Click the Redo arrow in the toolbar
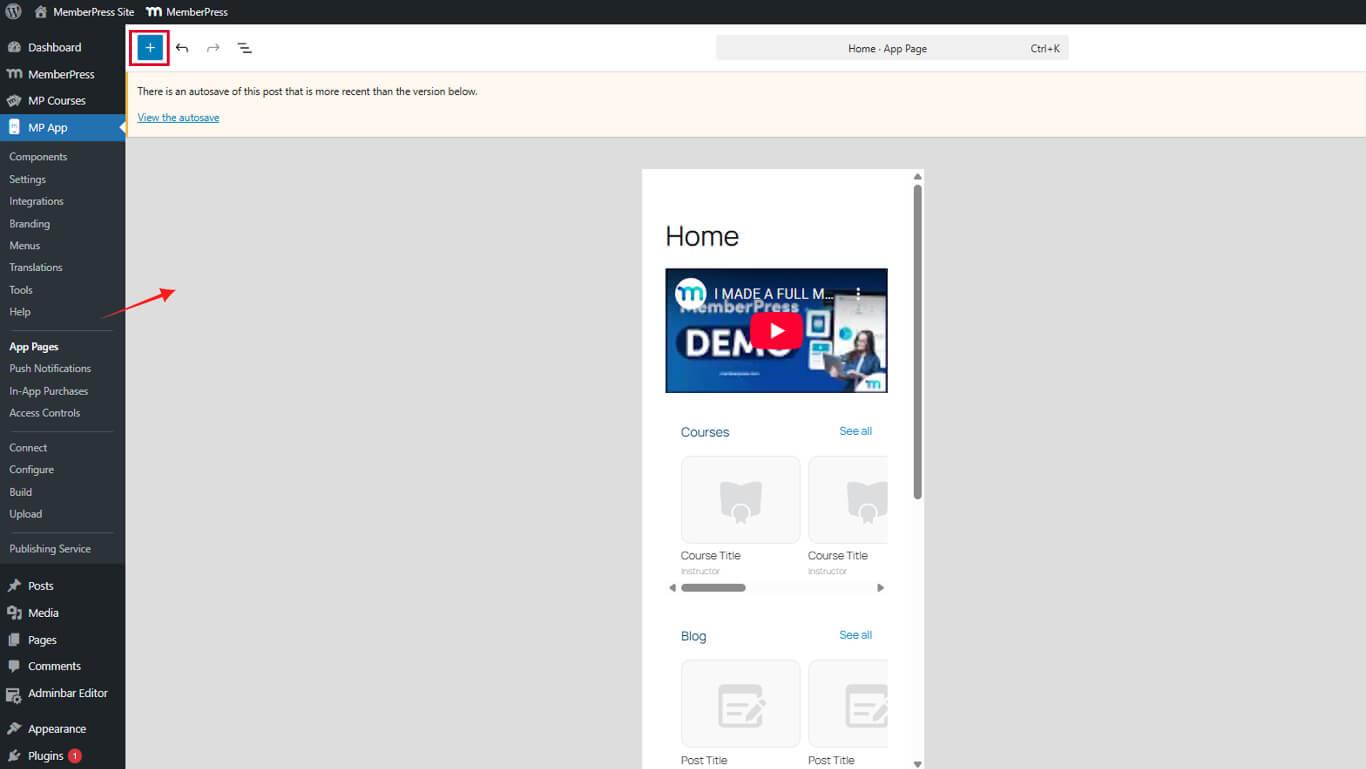 pyautogui.click(x=213, y=47)
